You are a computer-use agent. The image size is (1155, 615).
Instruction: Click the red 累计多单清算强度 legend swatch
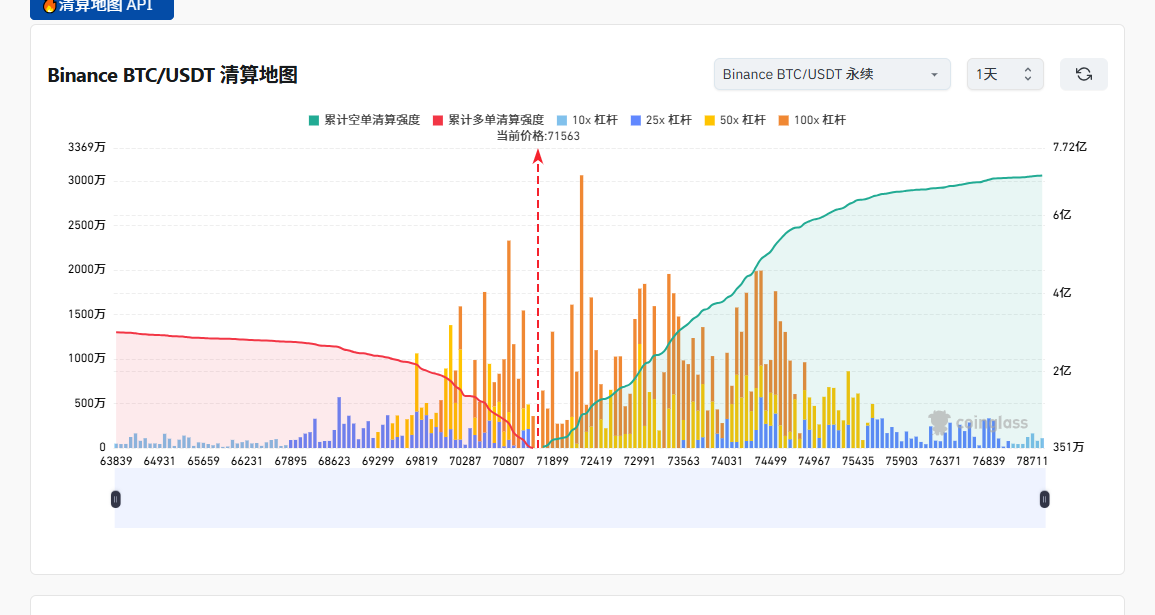(x=438, y=120)
